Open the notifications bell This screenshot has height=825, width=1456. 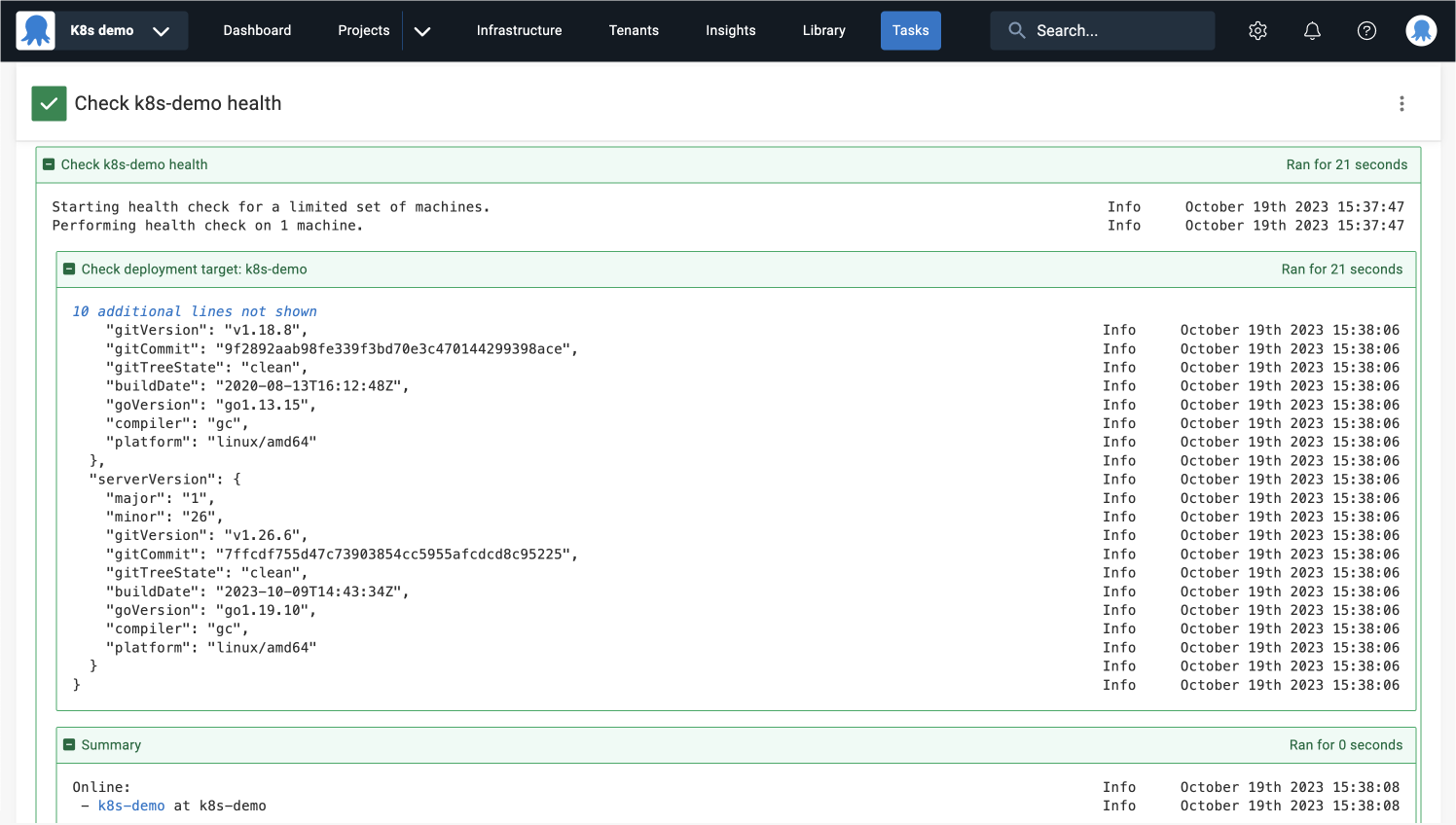pos(1312,30)
